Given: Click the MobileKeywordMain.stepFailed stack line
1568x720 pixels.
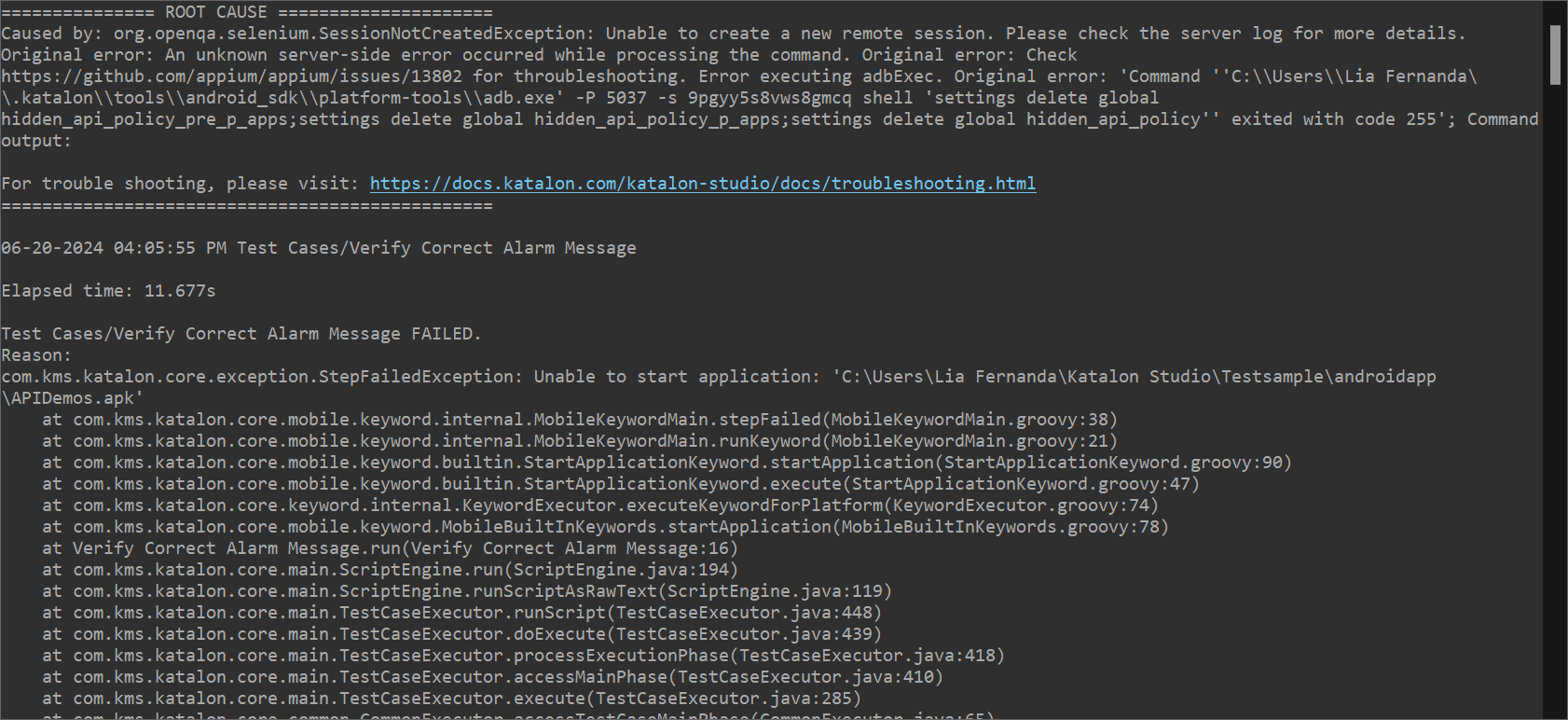Looking at the screenshot, I should [x=578, y=420].
